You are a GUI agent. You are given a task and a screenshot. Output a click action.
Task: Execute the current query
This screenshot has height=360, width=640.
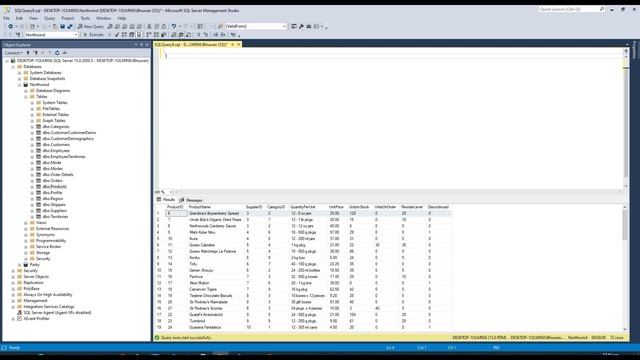click(x=93, y=35)
